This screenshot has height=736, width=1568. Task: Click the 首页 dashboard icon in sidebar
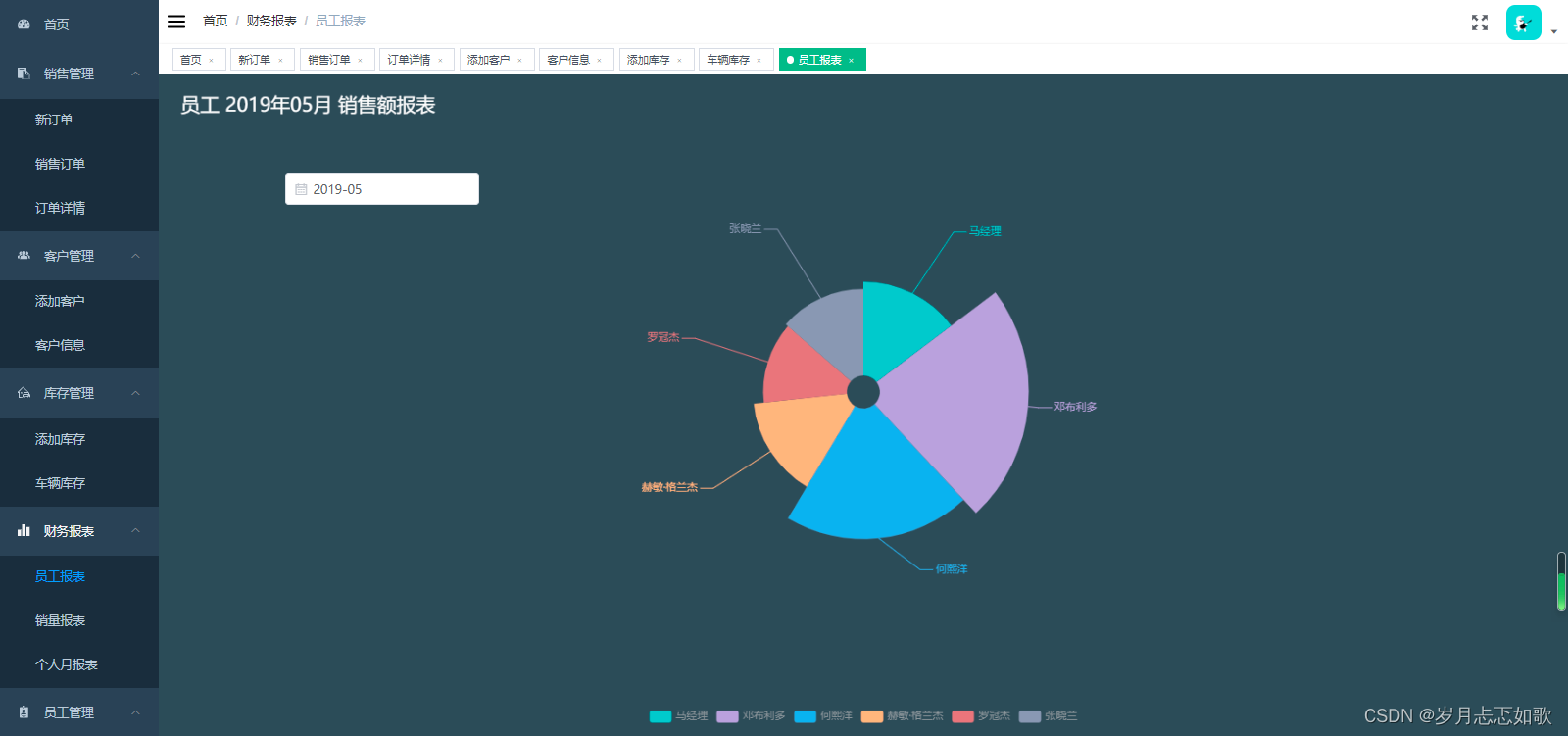pos(24,24)
